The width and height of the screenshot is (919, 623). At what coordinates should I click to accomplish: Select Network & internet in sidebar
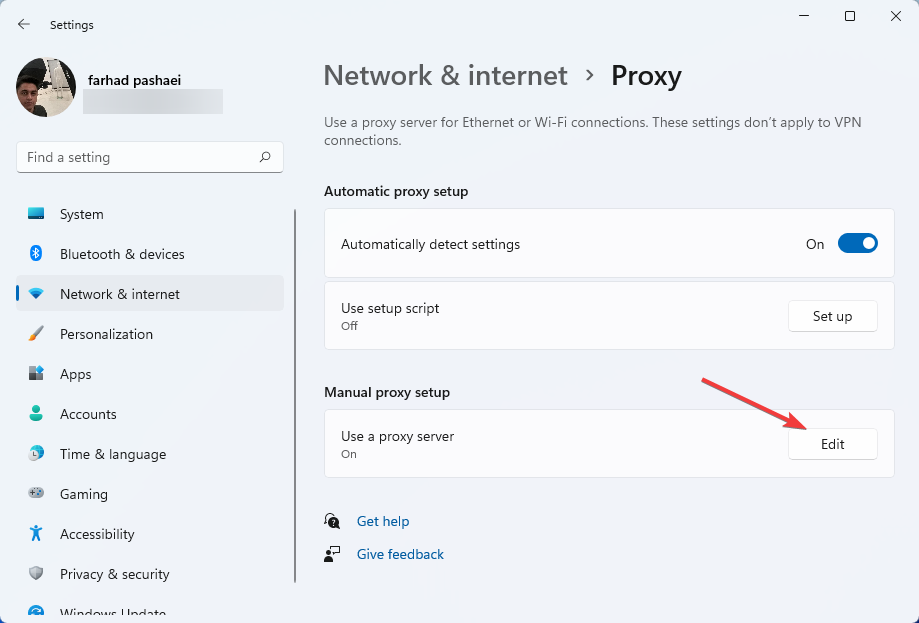[120, 294]
